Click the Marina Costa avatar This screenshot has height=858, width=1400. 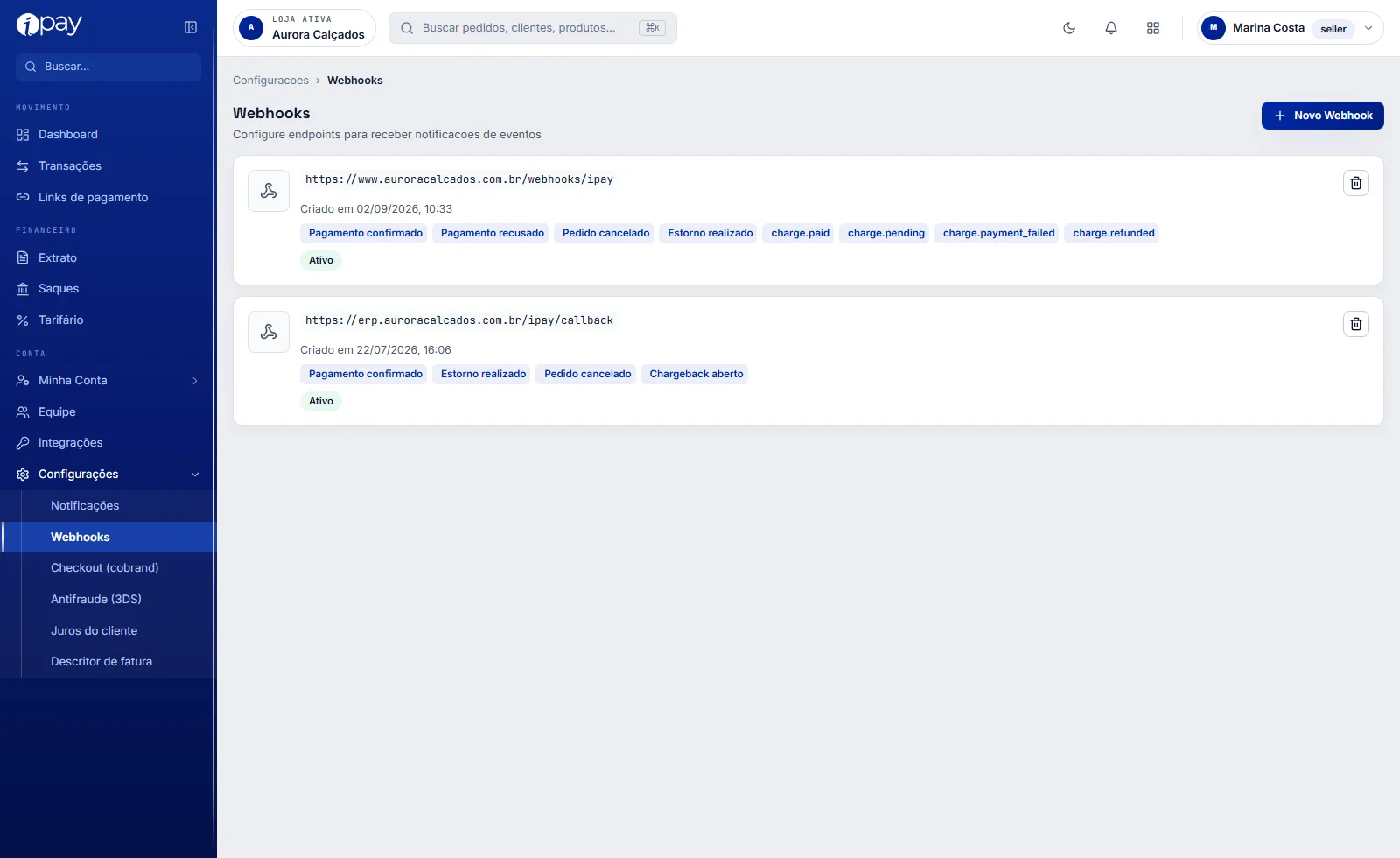pyautogui.click(x=1214, y=28)
